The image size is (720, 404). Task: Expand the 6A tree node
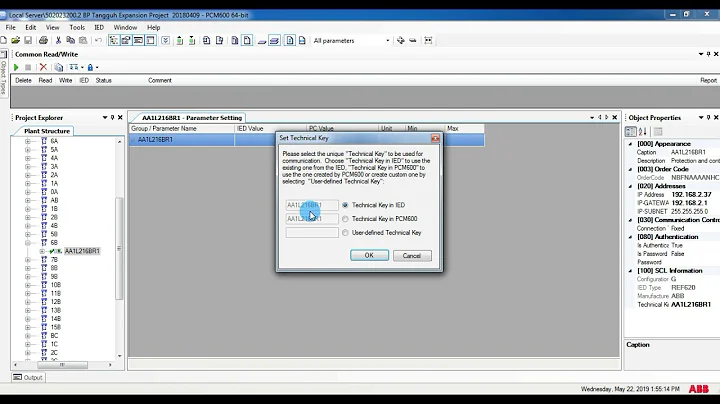click(x=28, y=141)
